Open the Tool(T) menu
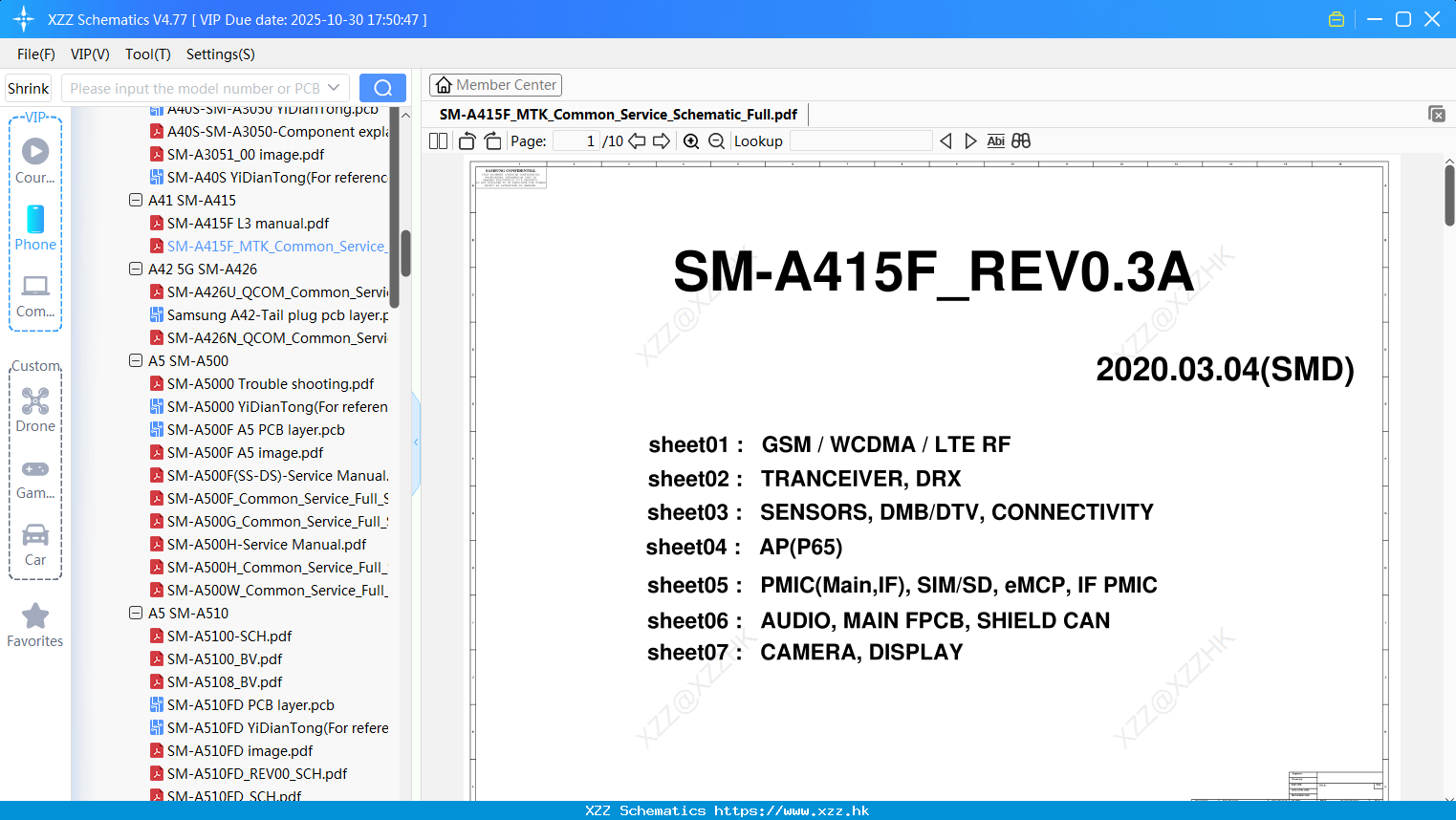Image resolution: width=1456 pixels, height=820 pixels. 148,54
